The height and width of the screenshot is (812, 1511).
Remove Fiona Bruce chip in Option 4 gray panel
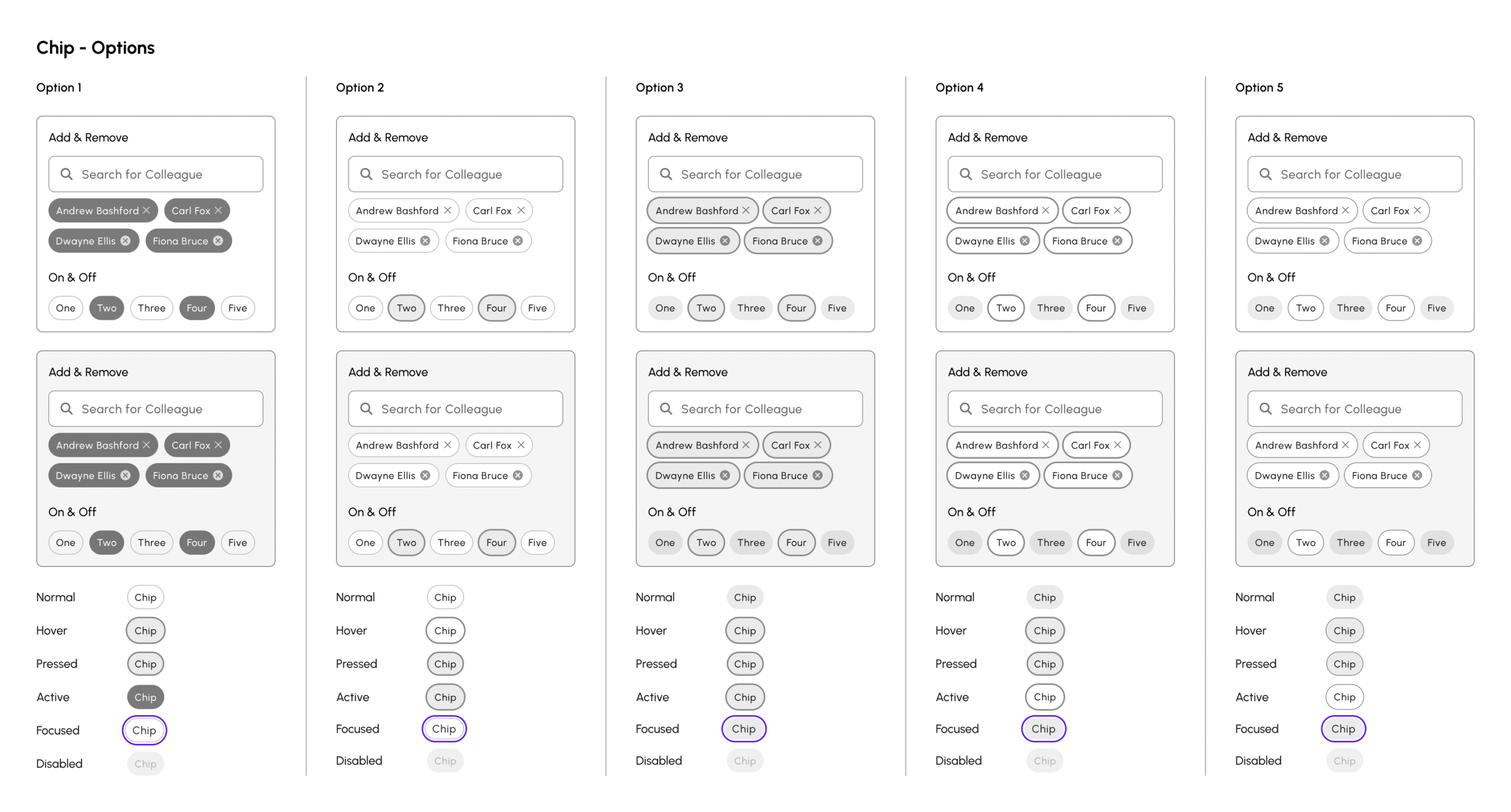pos(1117,475)
